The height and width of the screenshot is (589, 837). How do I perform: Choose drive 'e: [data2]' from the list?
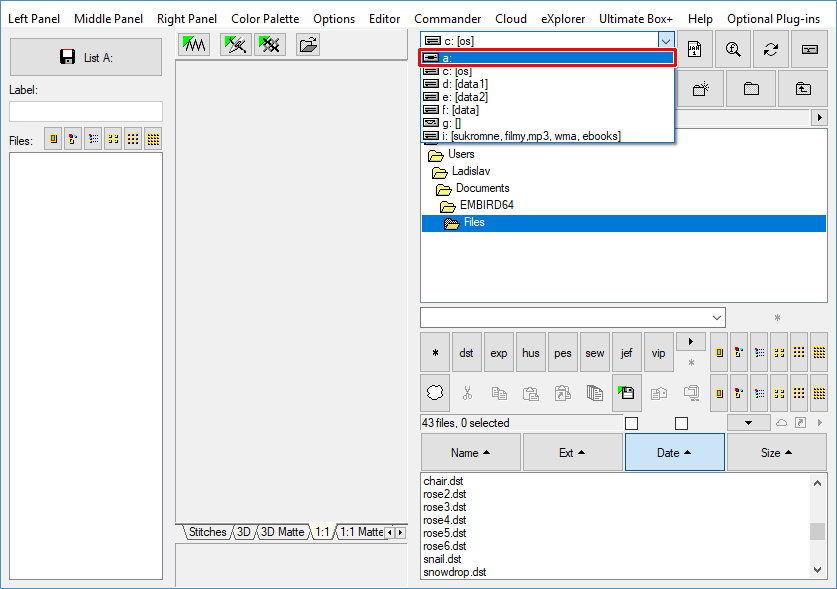pos(548,97)
